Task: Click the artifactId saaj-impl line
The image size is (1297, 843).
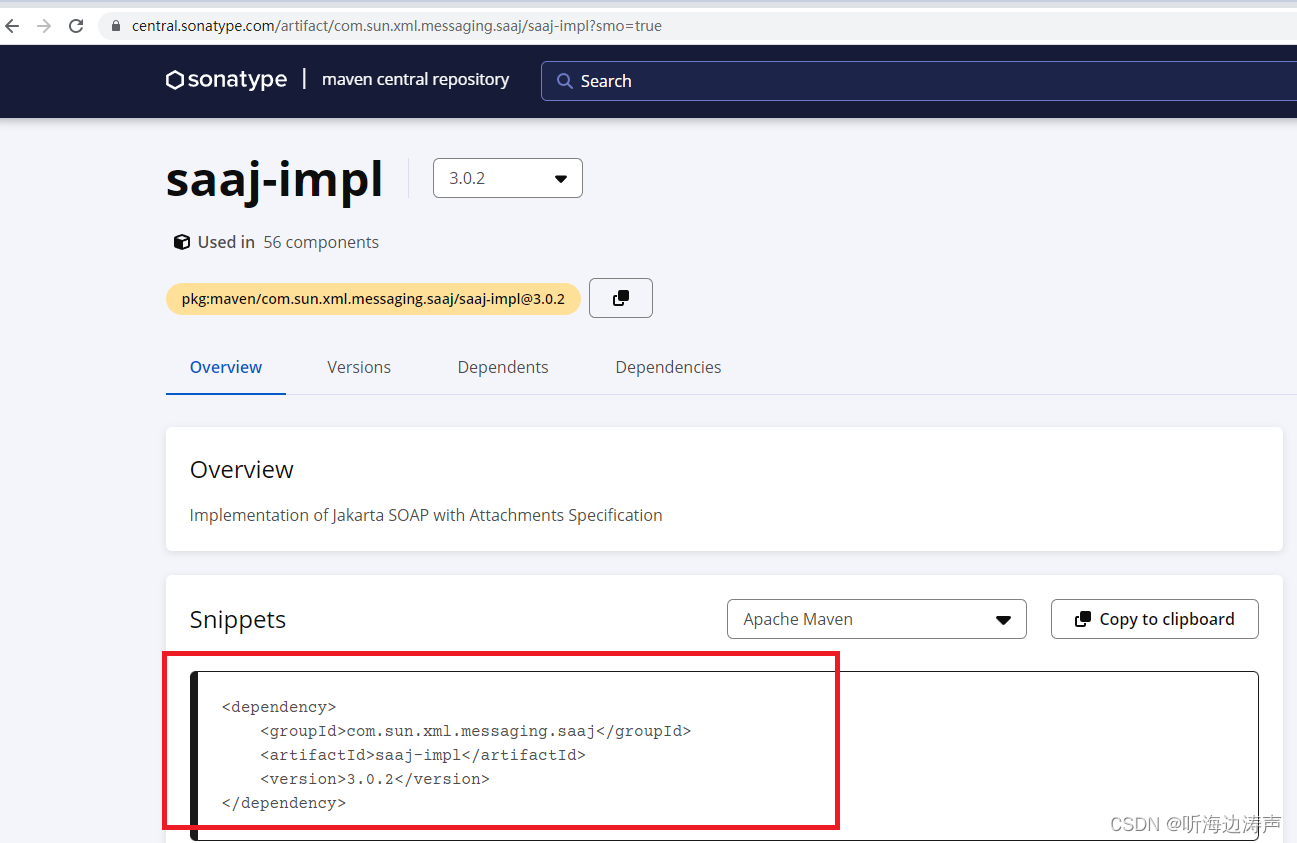Action: 423,755
